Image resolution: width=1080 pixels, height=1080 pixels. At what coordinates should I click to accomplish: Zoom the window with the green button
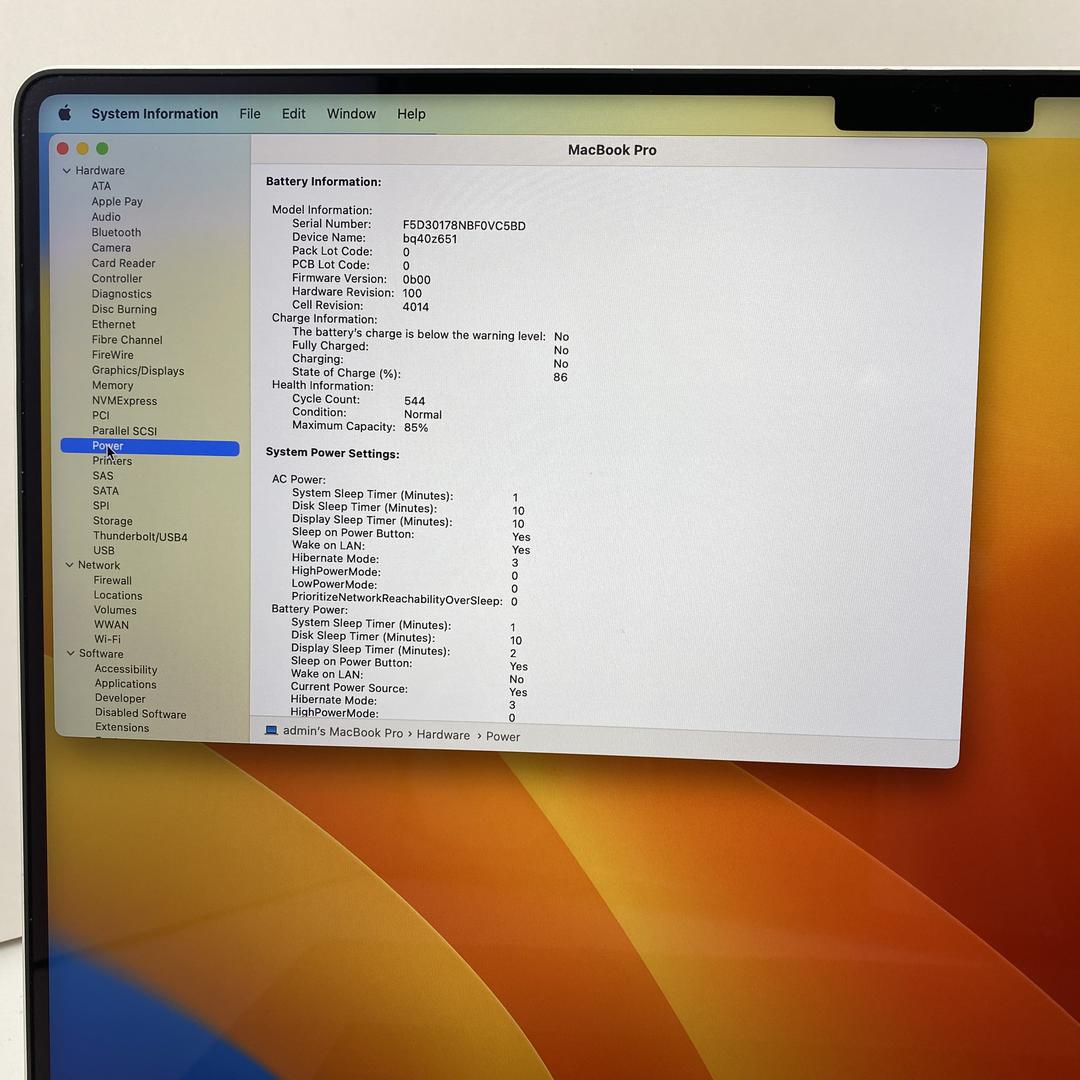pos(103,148)
